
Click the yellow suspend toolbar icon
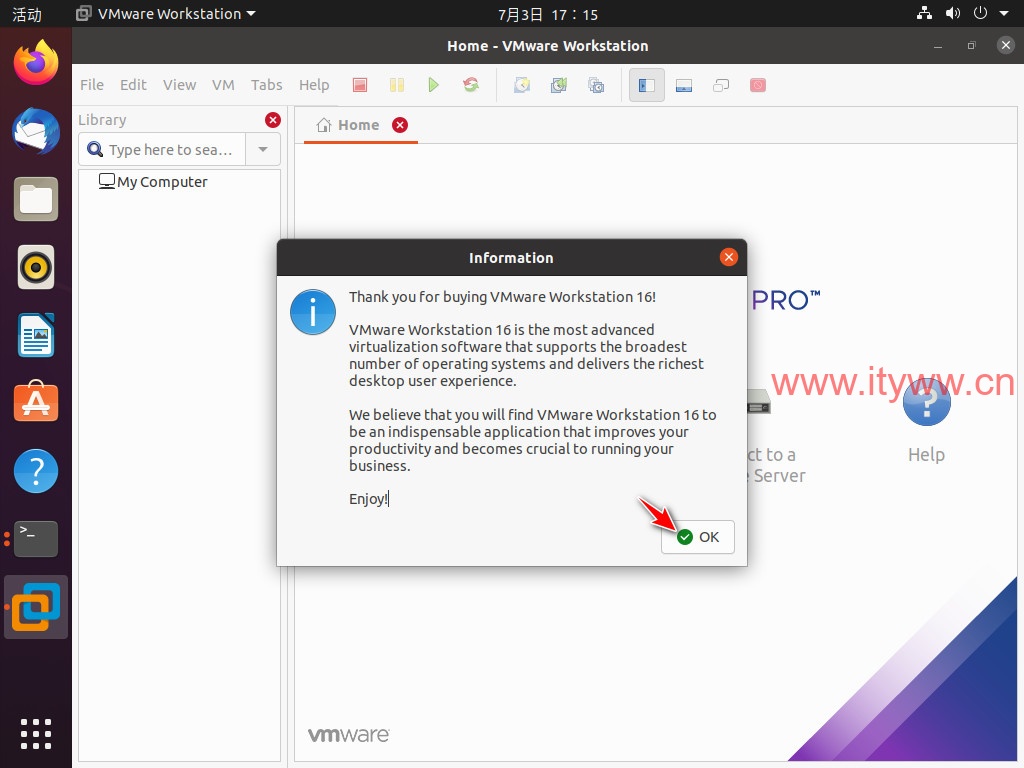(x=397, y=85)
